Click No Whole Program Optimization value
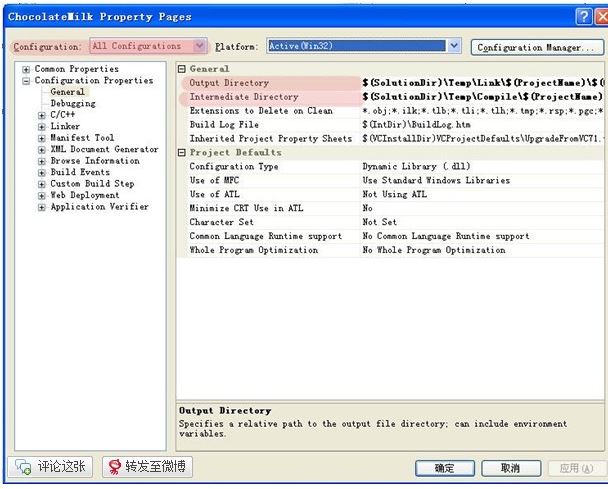Image resolution: width=608 pixels, height=489 pixels. (434, 250)
